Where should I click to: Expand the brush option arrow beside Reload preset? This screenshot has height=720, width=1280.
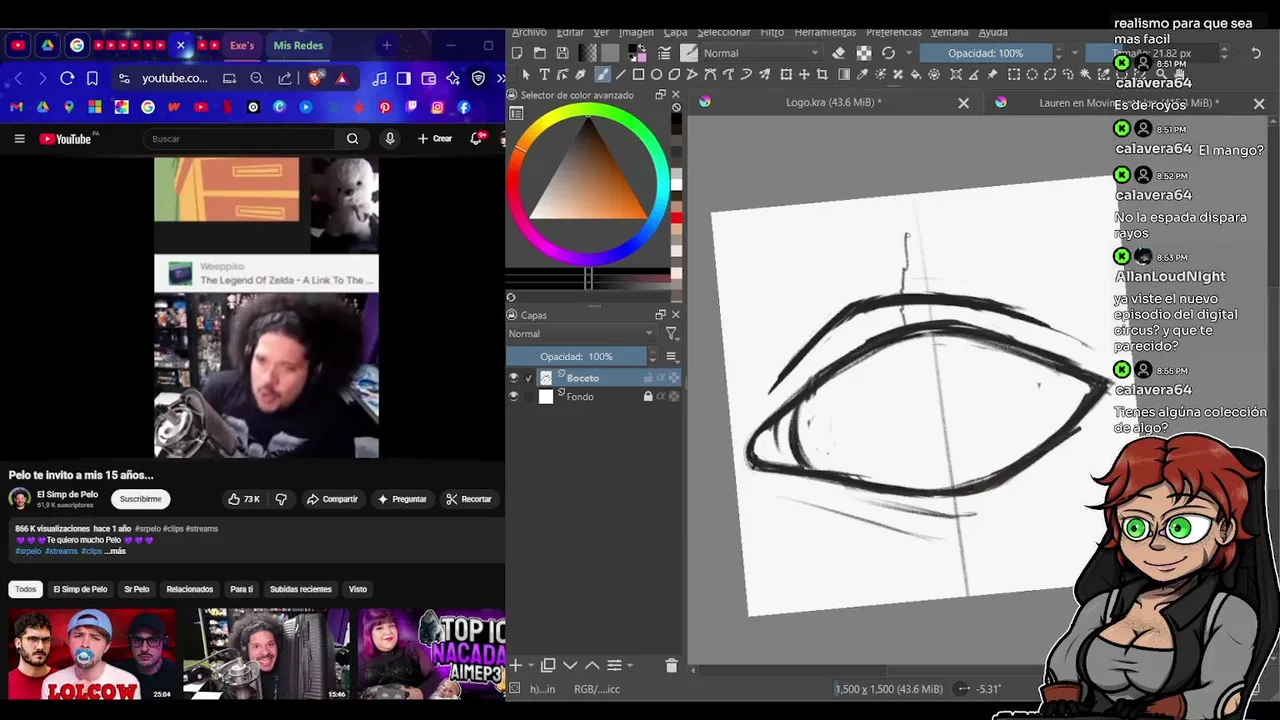point(908,53)
